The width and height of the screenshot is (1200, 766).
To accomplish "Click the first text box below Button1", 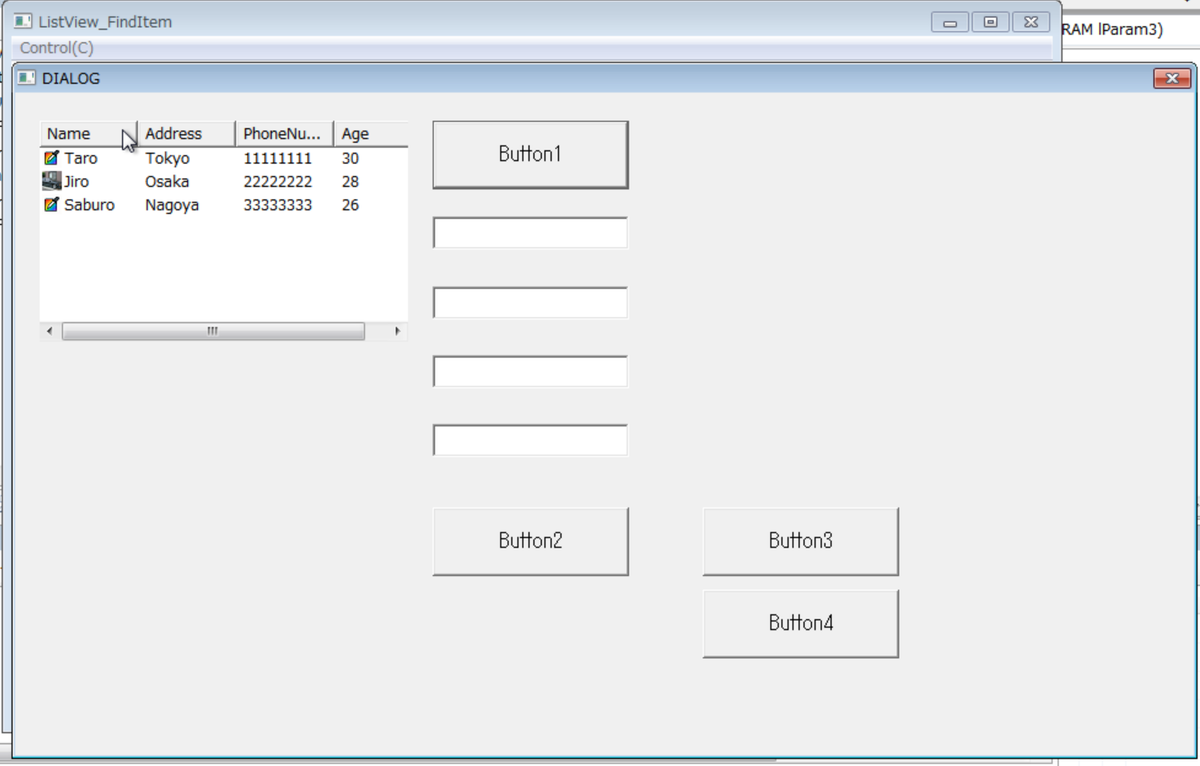I will (x=530, y=233).
